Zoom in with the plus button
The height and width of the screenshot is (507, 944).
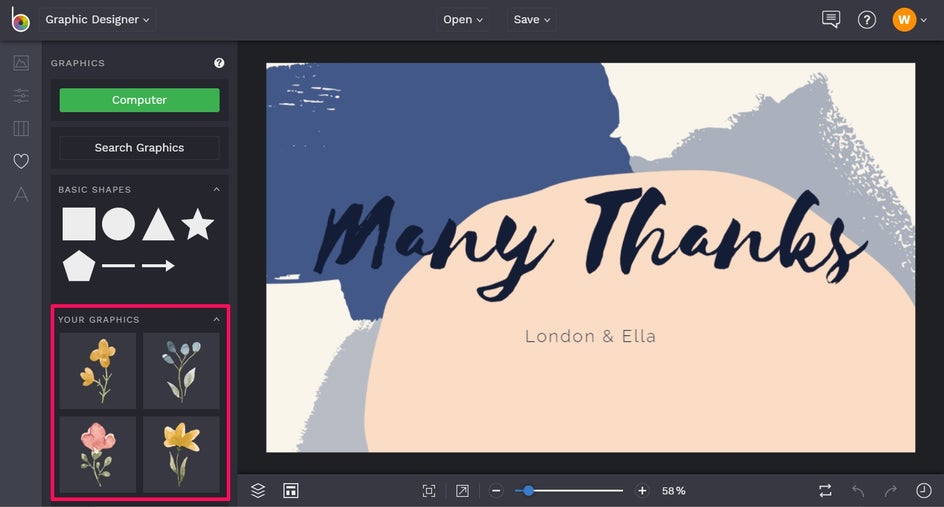pyautogui.click(x=642, y=491)
